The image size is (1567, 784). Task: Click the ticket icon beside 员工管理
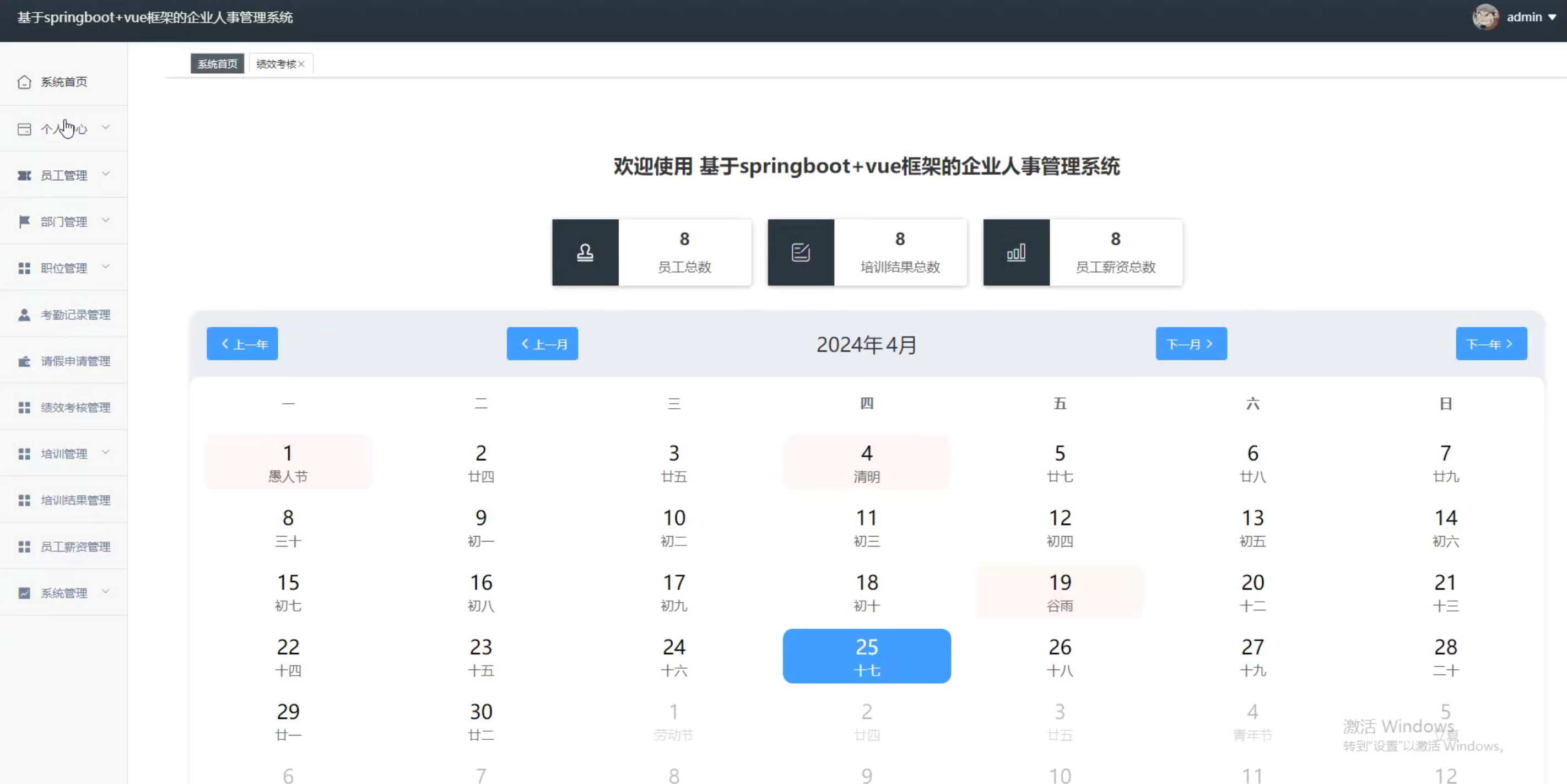tap(24, 176)
